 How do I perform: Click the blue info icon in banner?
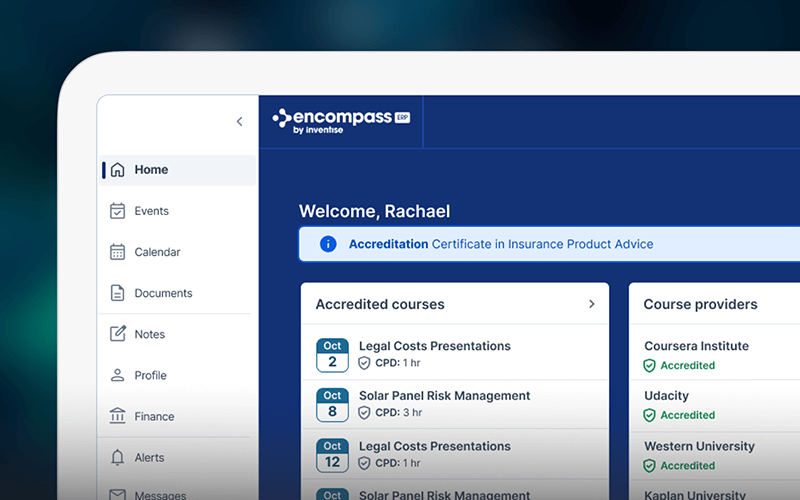(327, 244)
